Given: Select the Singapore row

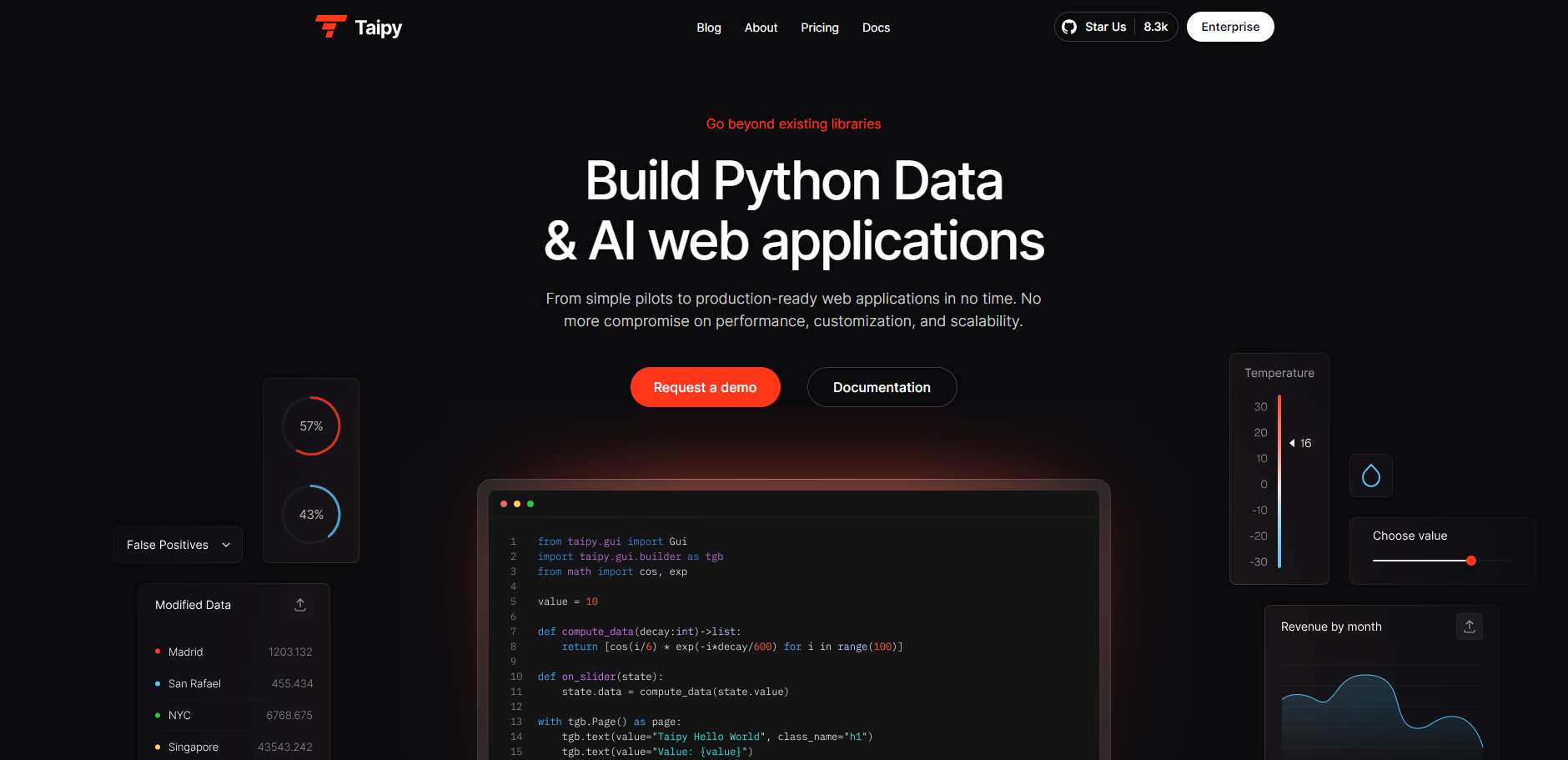Looking at the screenshot, I should tap(234, 747).
